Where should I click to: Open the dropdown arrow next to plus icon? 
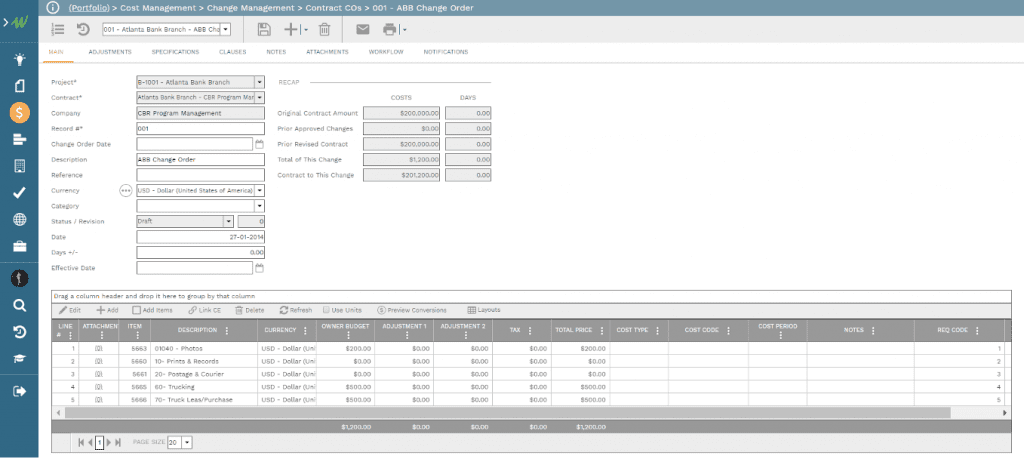click(x=306, y=30)
